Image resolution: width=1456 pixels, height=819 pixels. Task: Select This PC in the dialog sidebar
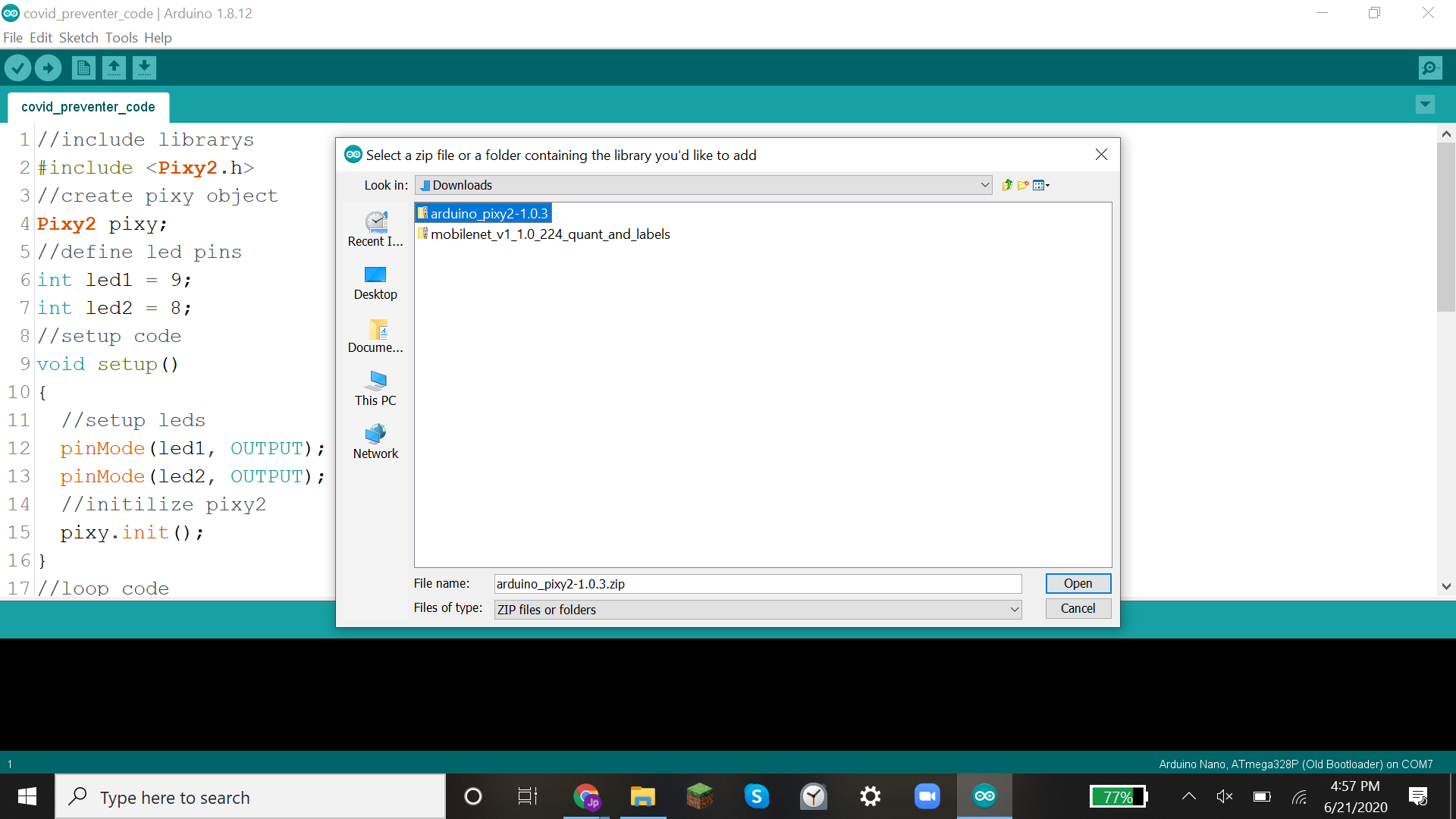[x=375, y=388]
